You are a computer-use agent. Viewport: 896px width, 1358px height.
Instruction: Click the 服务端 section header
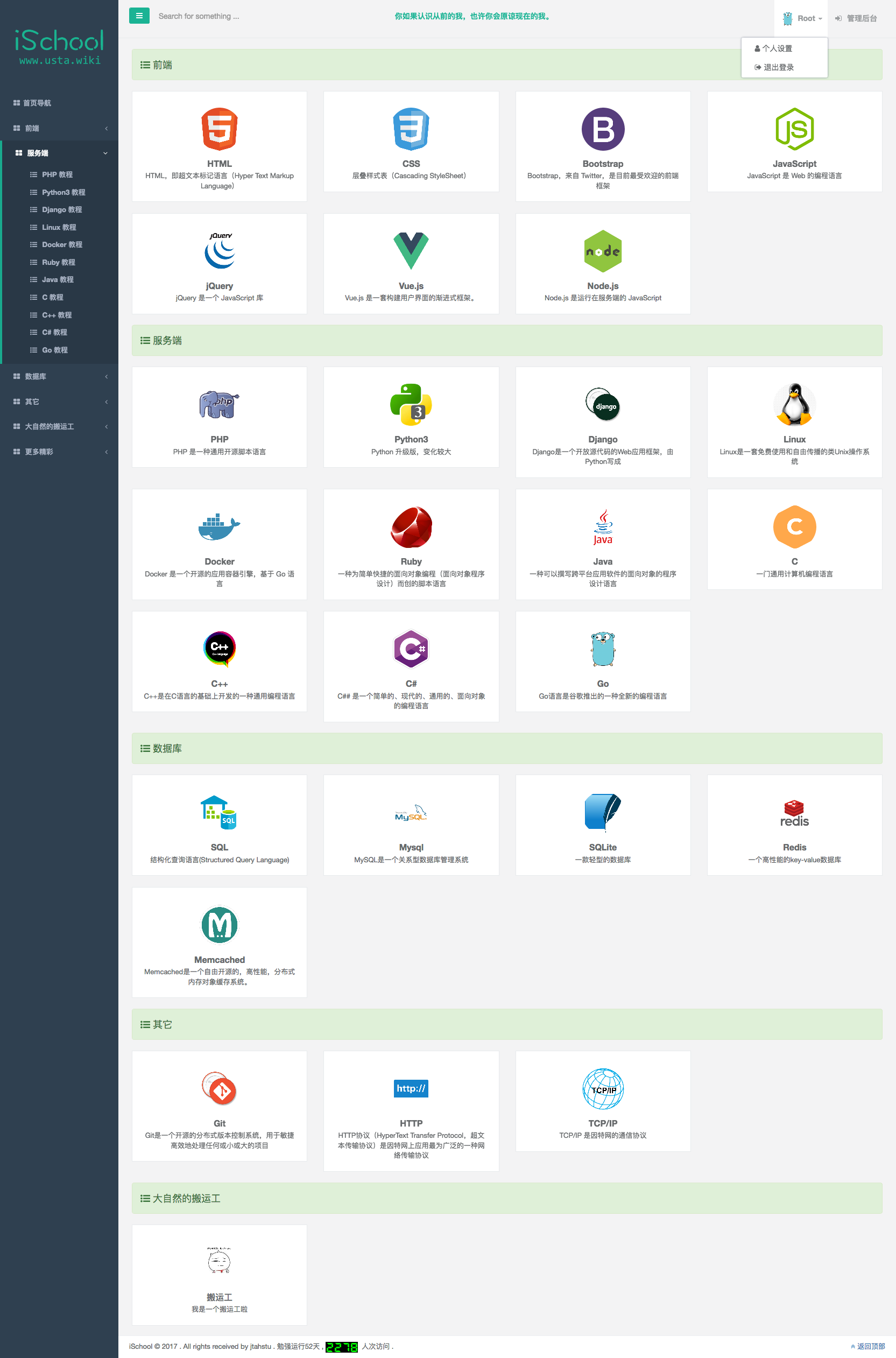(507, 340)
